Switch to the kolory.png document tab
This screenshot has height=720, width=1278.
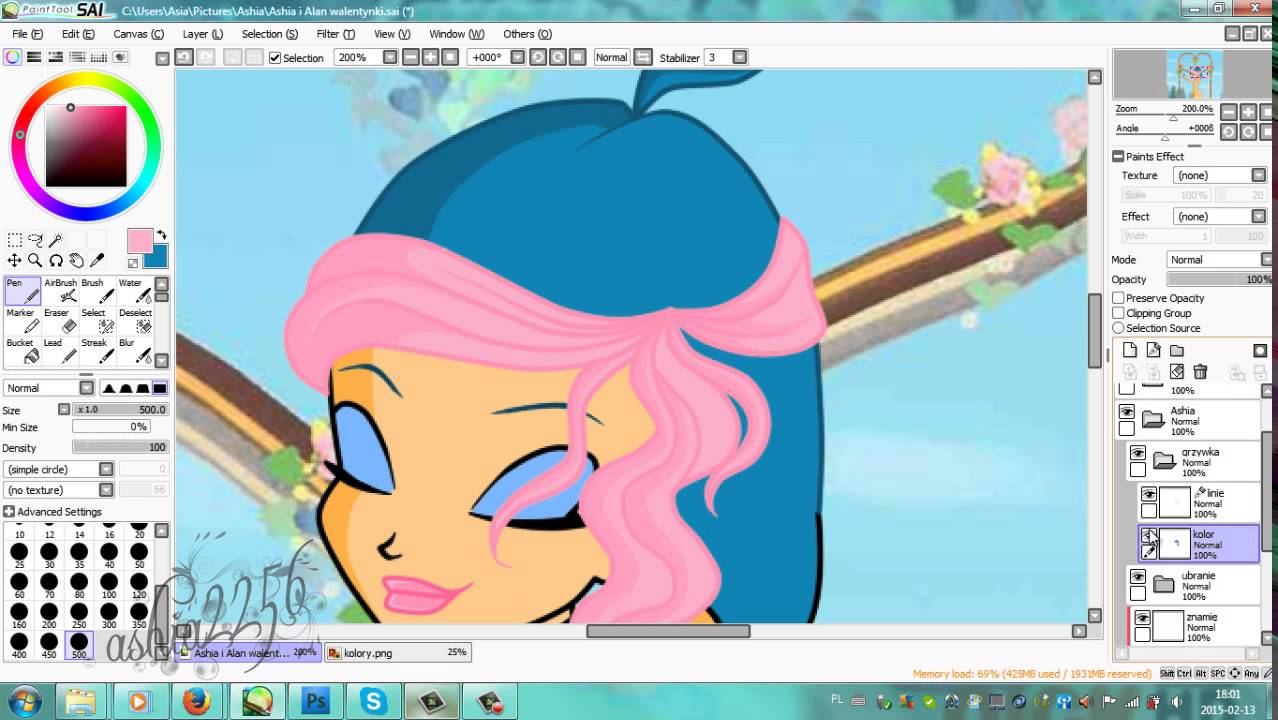tap(397, 653)
